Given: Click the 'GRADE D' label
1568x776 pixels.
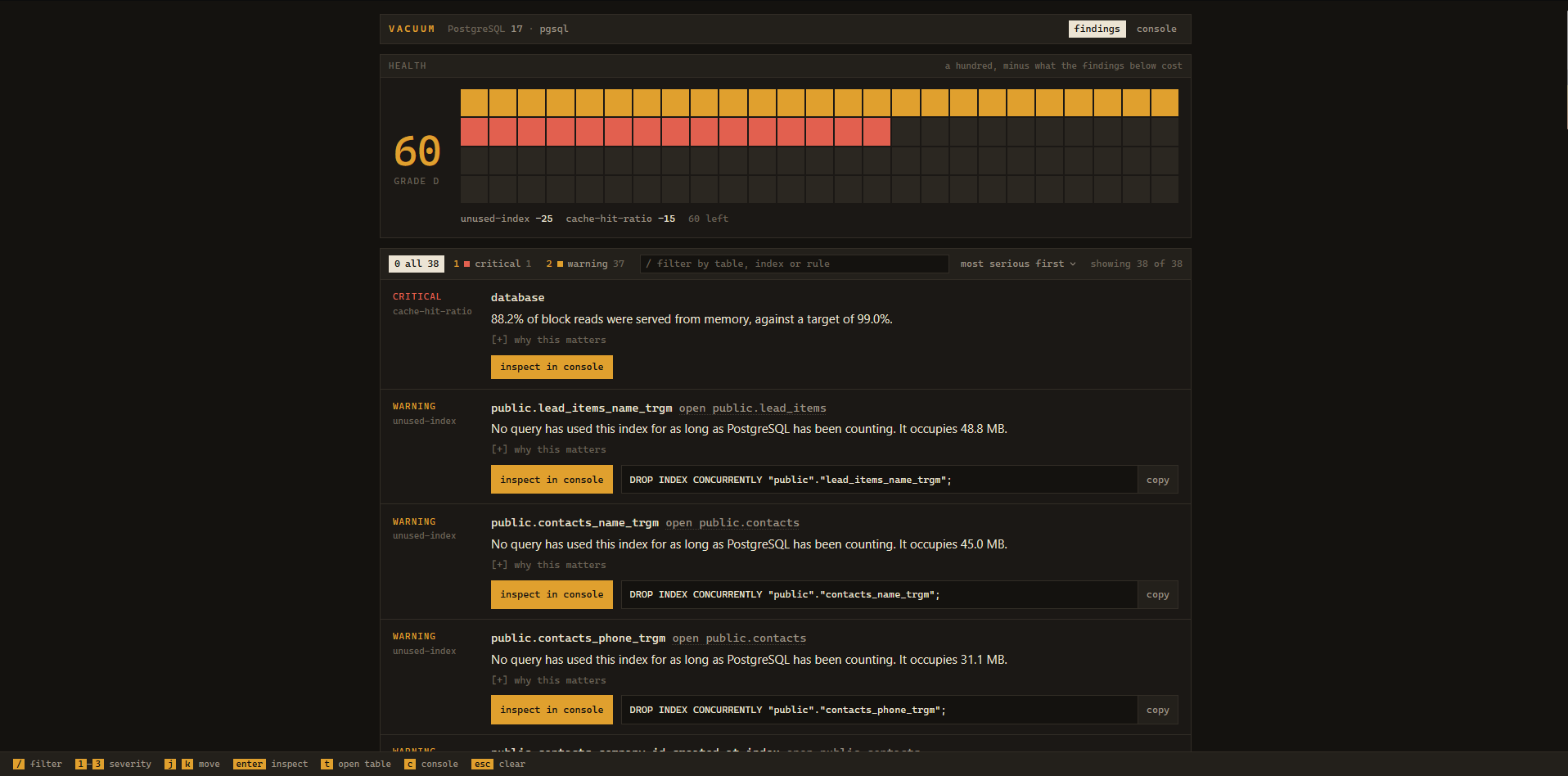Looking at the screenshot, I should (x=417, y=181).
